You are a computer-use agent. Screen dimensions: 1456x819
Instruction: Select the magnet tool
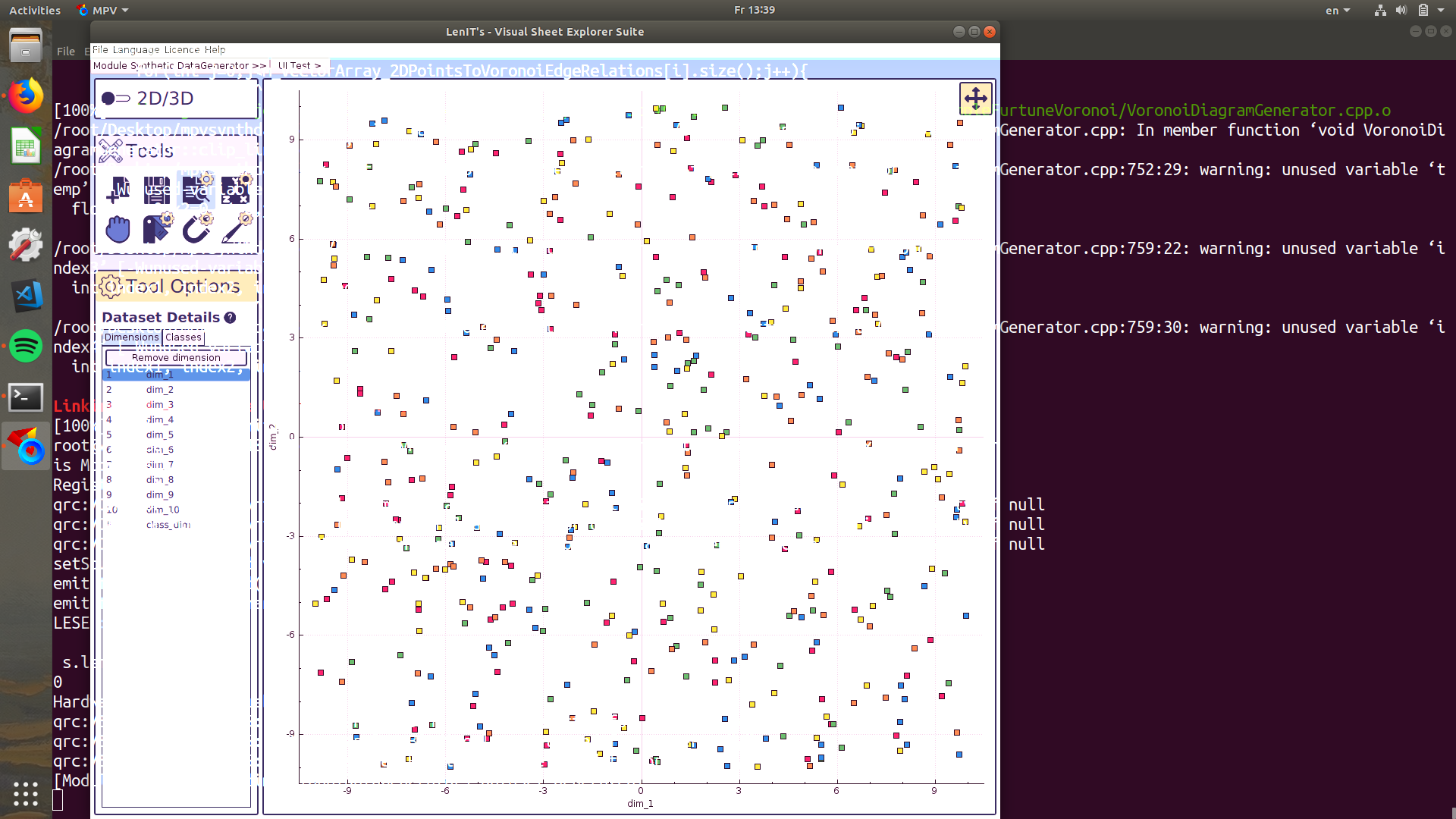196,229
